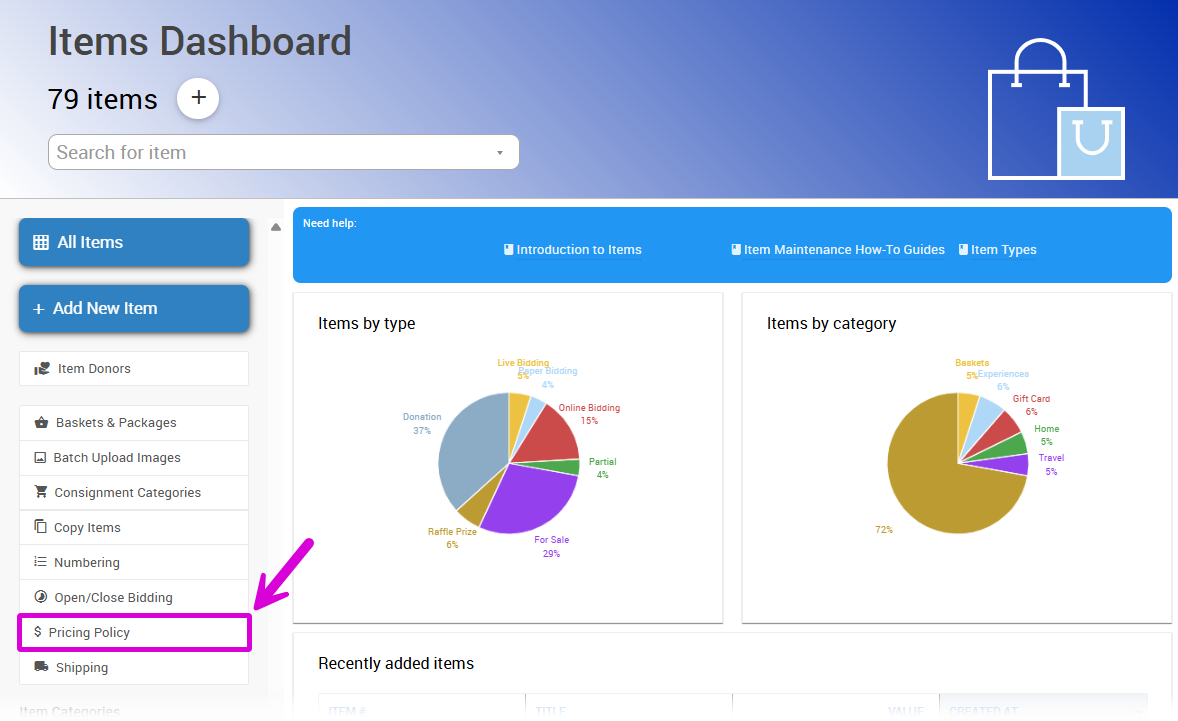Viewport: 1178px width, 721px height.
Task: Click the plus icon beside 79 items
Action: click(198, 98)
